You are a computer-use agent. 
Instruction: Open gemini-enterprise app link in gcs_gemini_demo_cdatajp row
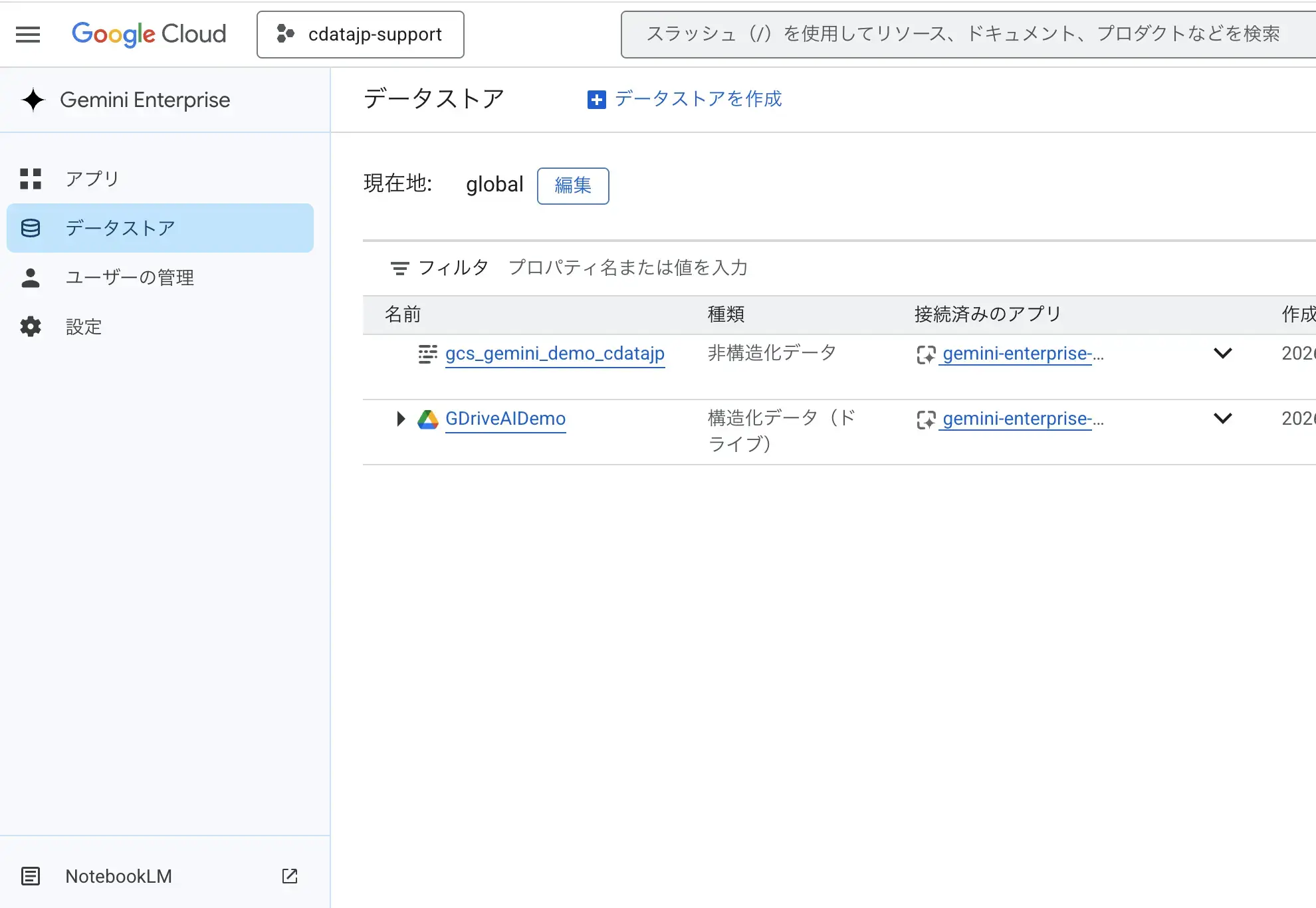(x=1023, y=354)
